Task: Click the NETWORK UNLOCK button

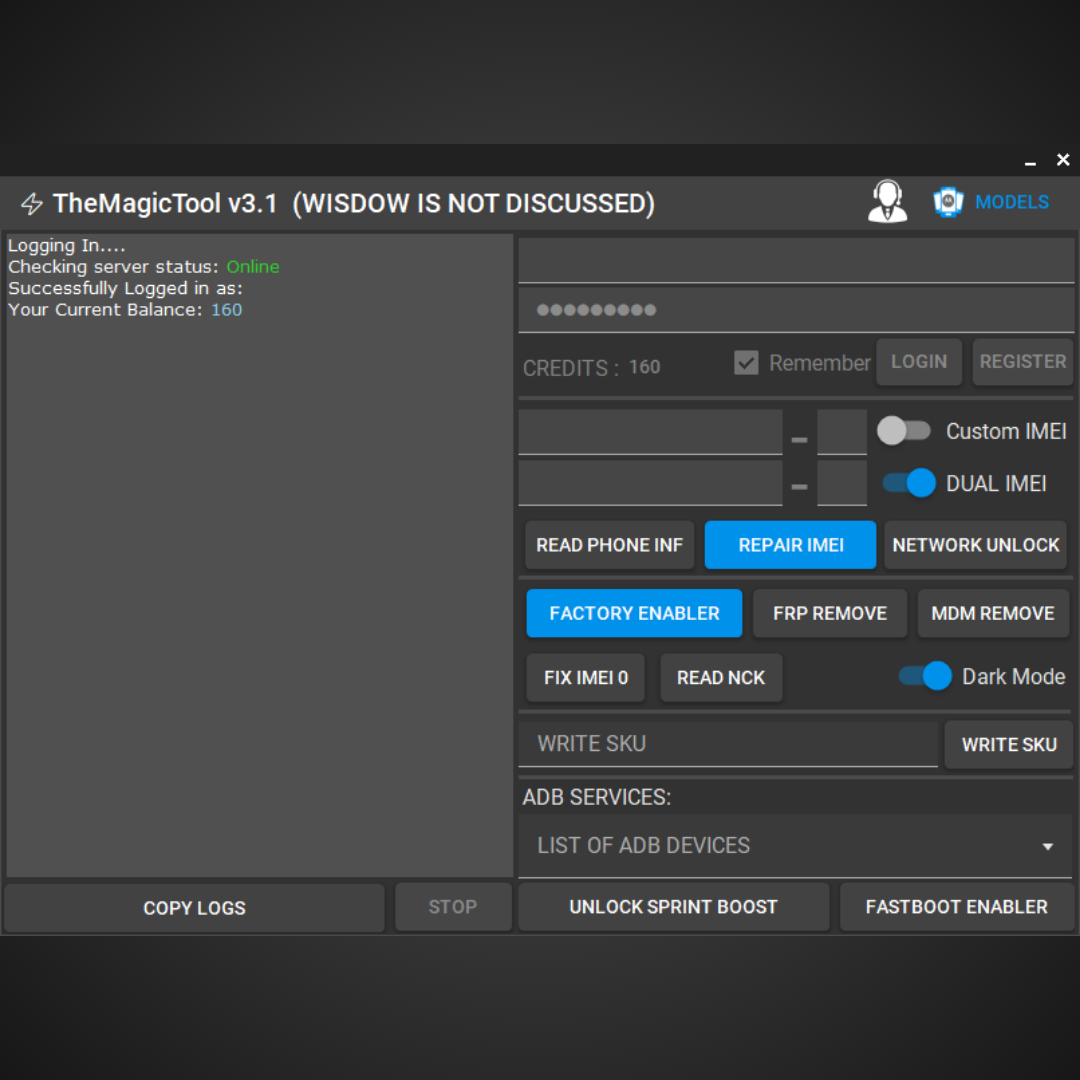Action: 975,545
